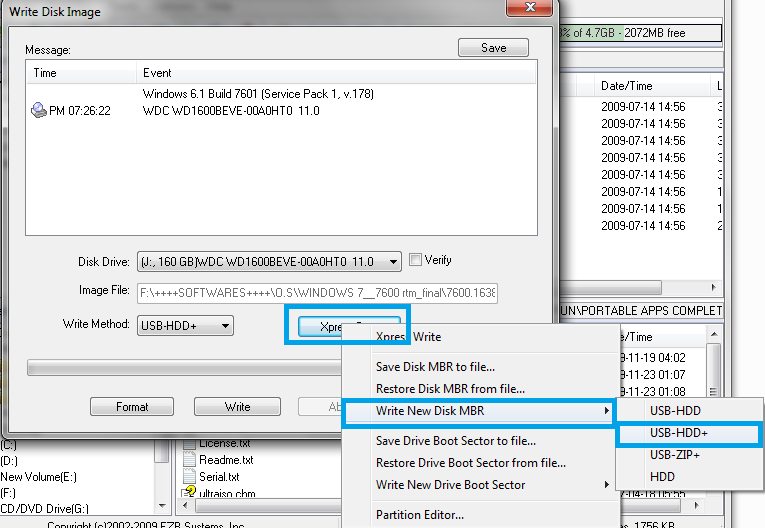Select the Windows 6.1 Build 7601 event text
This screenshot has width=765, height=528.
click(258, 94)
